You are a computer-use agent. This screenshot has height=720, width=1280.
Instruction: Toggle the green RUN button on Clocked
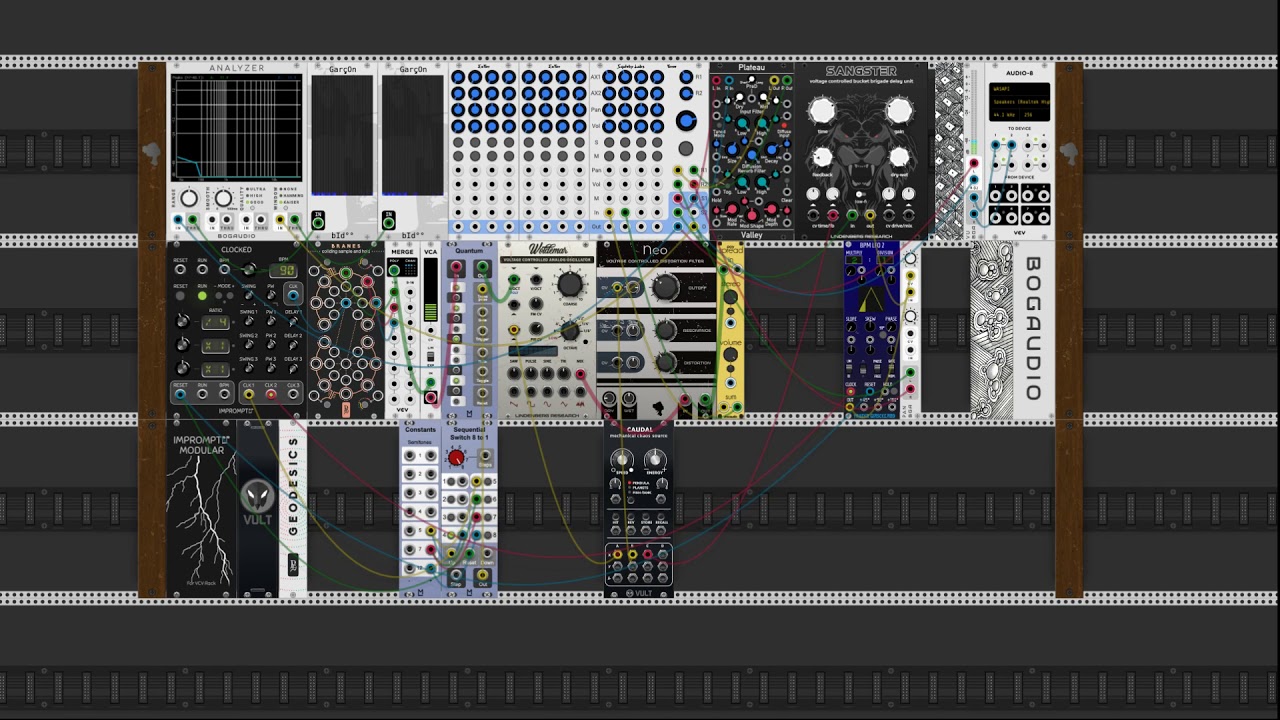coord(202,296)
